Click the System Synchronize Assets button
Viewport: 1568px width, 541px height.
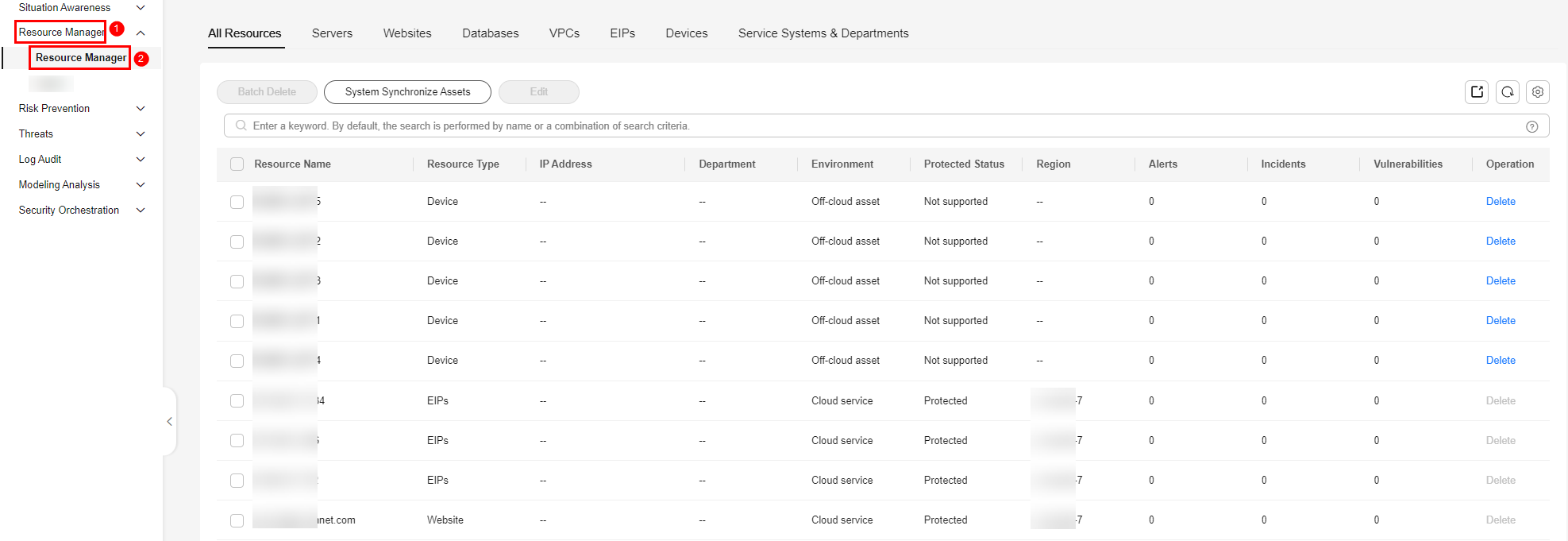coord(407,92)
